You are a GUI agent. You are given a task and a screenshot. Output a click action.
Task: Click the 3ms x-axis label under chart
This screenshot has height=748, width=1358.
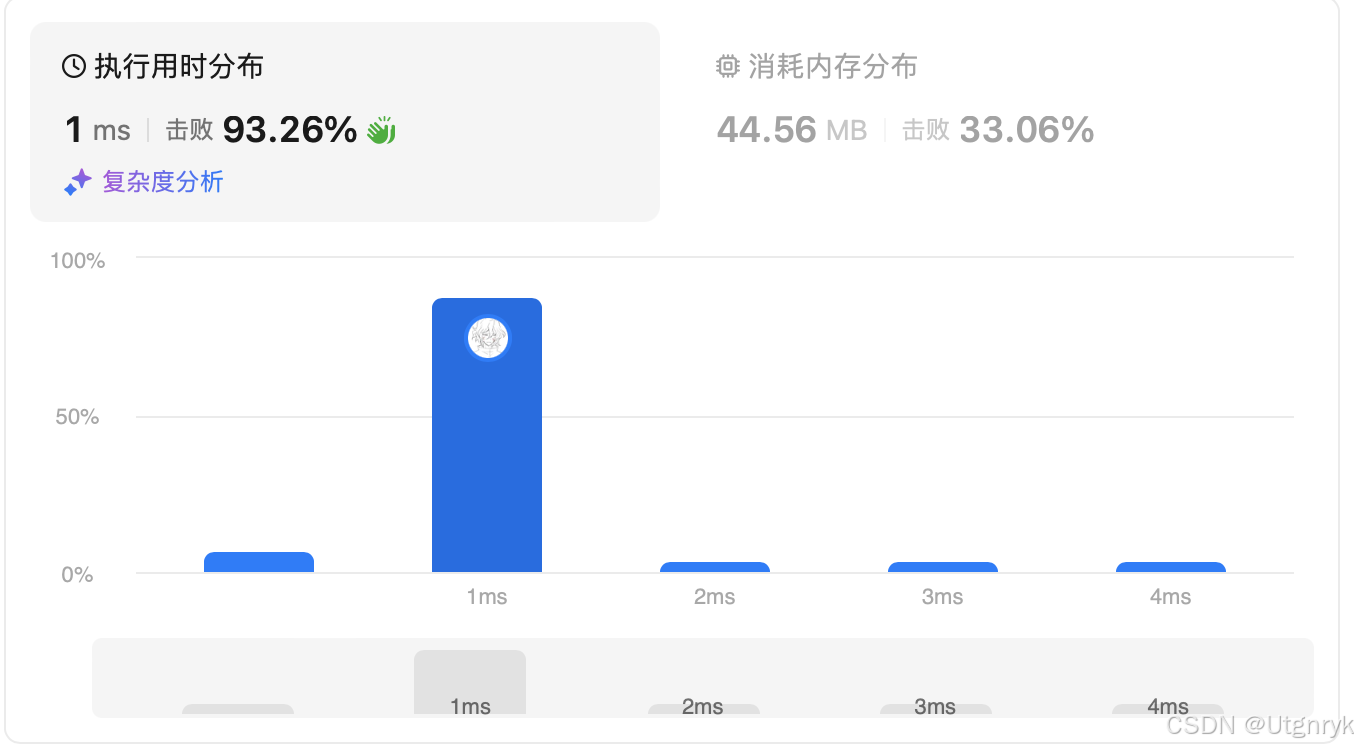click(943, 597)
